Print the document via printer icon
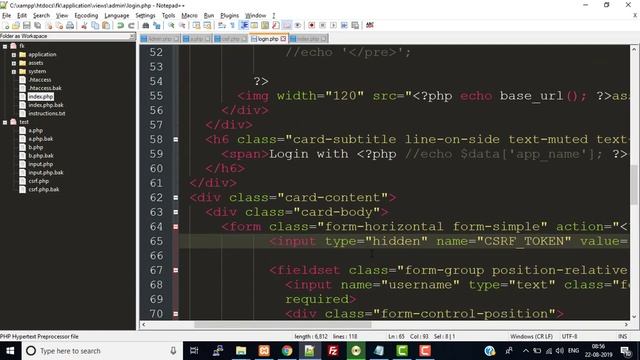Screen dimensions: 640x360 [x=70, y=25]
